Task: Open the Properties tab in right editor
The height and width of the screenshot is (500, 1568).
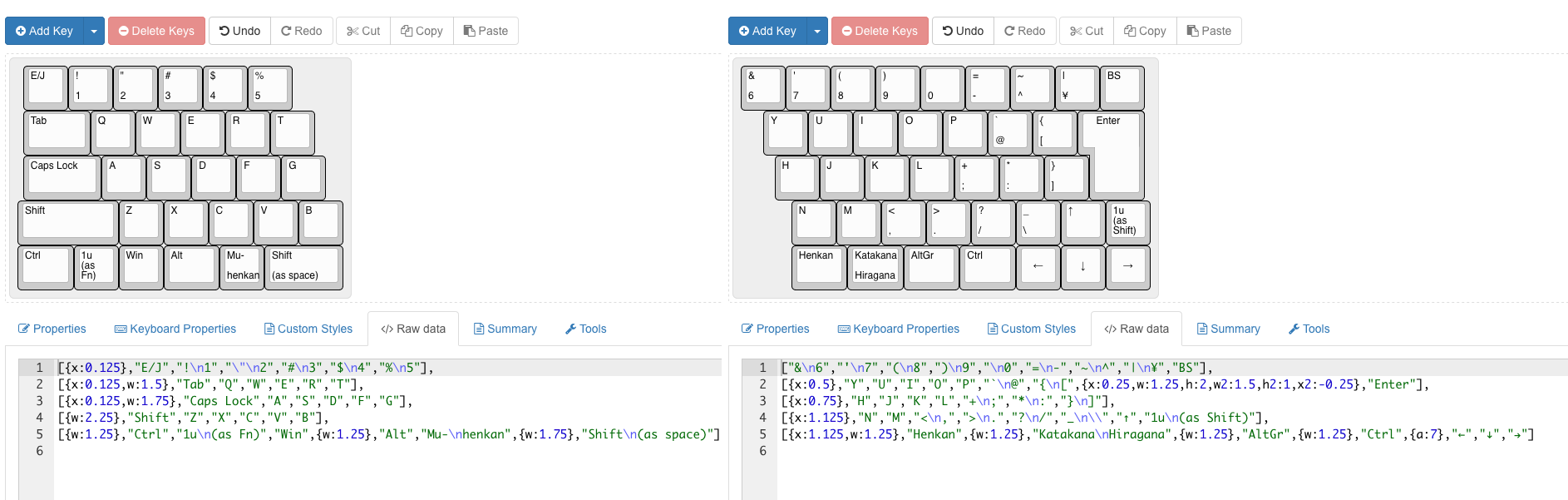Action: pyautogui.click(x=776, y=329)
